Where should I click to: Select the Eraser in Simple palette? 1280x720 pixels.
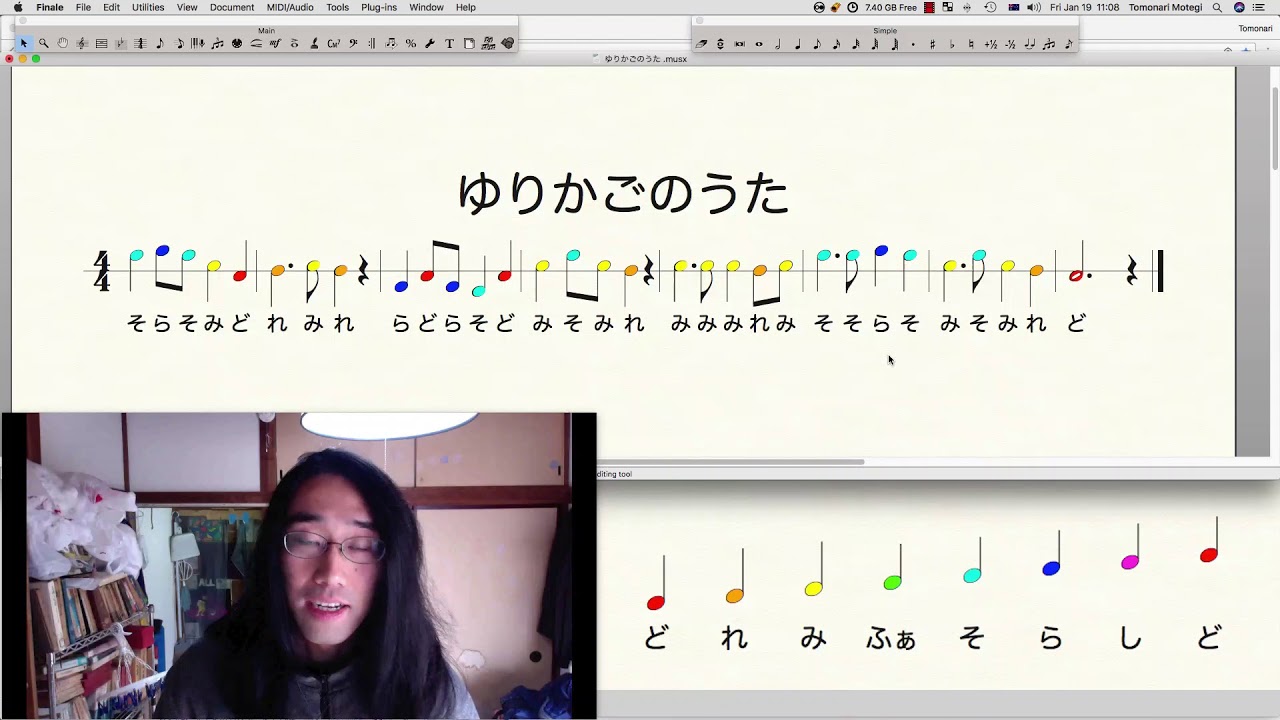coord(701,44)
